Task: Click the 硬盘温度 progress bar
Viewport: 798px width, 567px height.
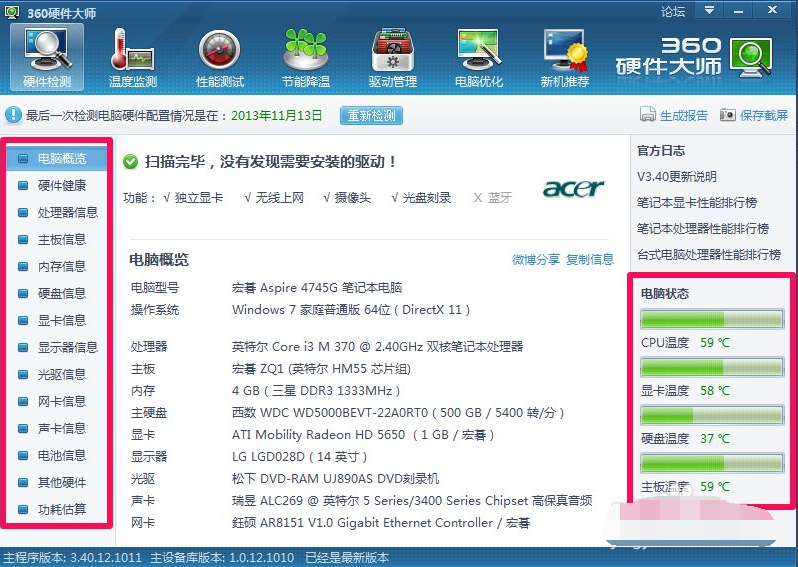Action: coord(711,415)
